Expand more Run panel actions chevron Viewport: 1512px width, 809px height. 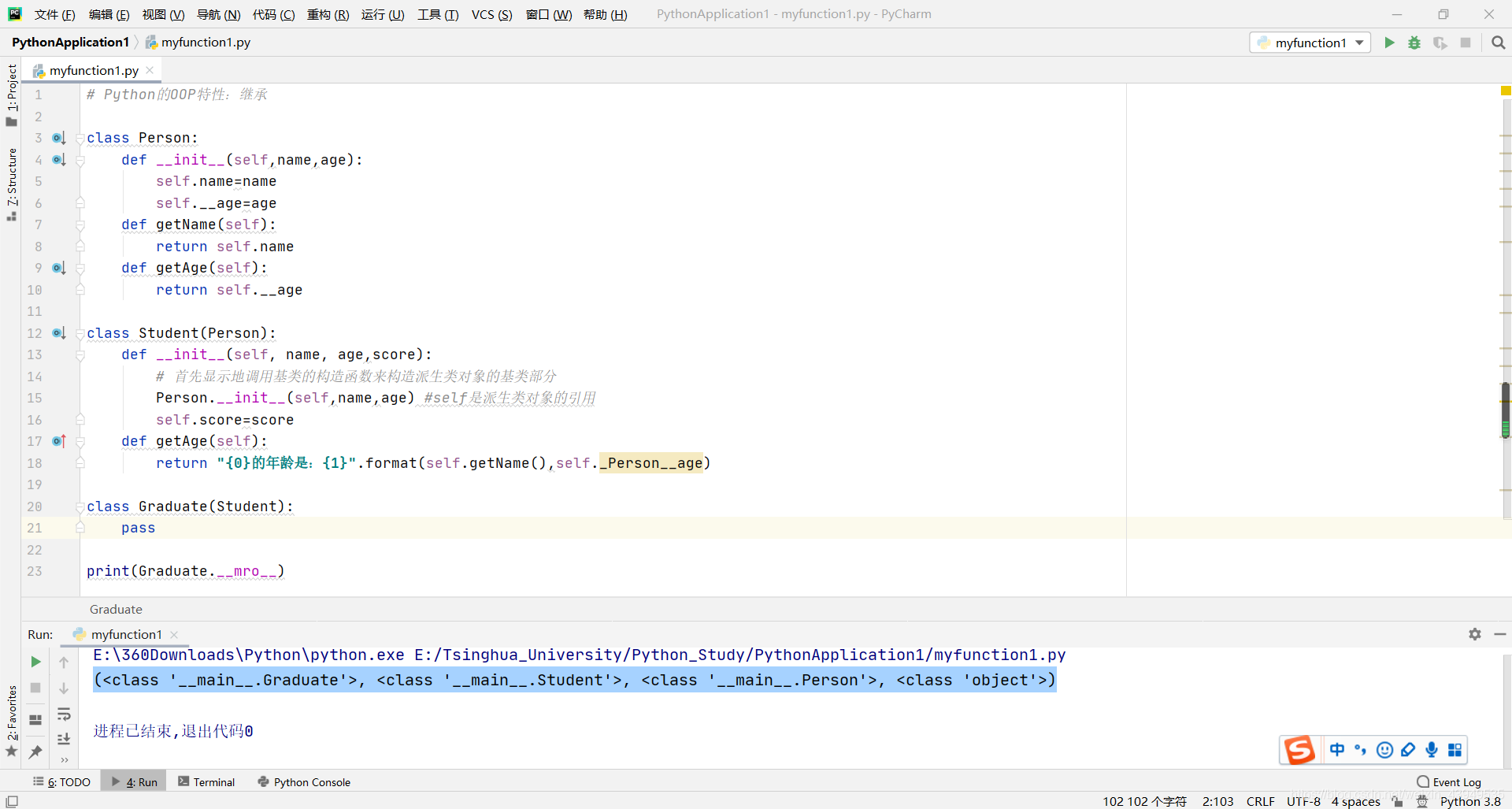64,760
